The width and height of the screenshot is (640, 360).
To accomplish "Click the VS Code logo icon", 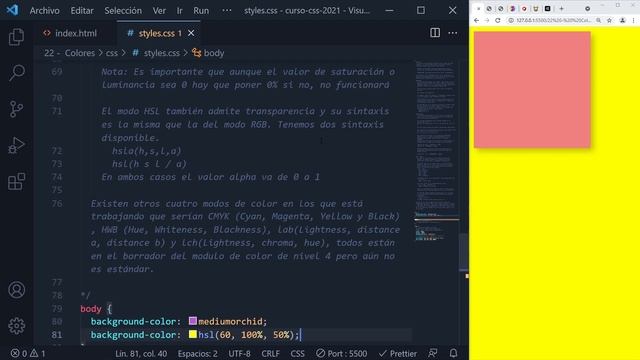I will pyautogui.click(x=12, y=10).
